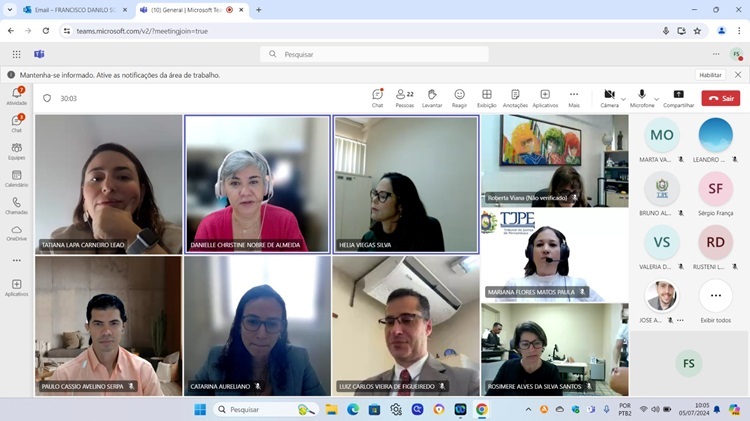The image size is (750, 421).
Task: Expand microphone options dropdown arrow
Action: (657, 100)
